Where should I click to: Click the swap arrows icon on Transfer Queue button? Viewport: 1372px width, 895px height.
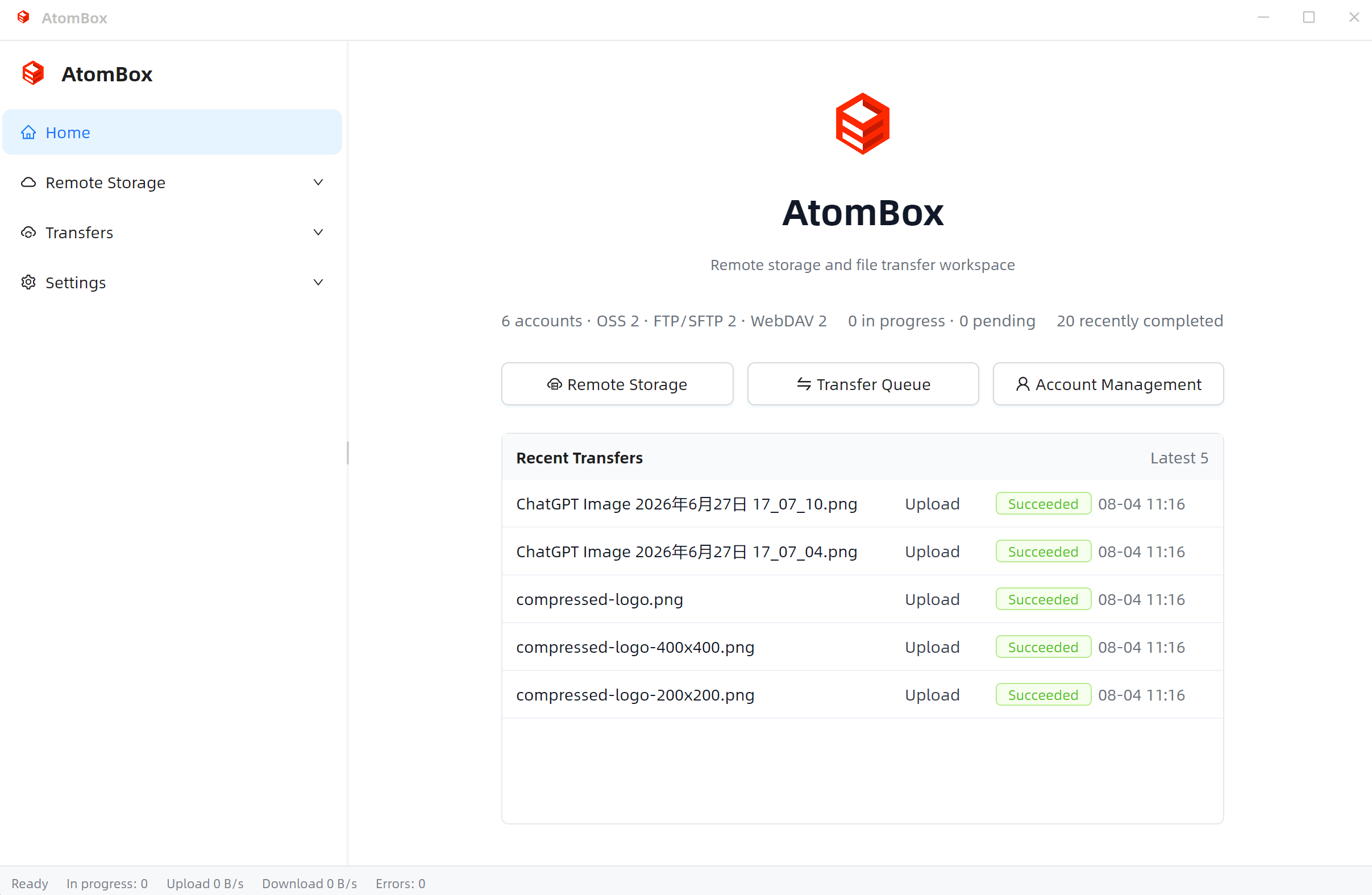click(804, 383)
